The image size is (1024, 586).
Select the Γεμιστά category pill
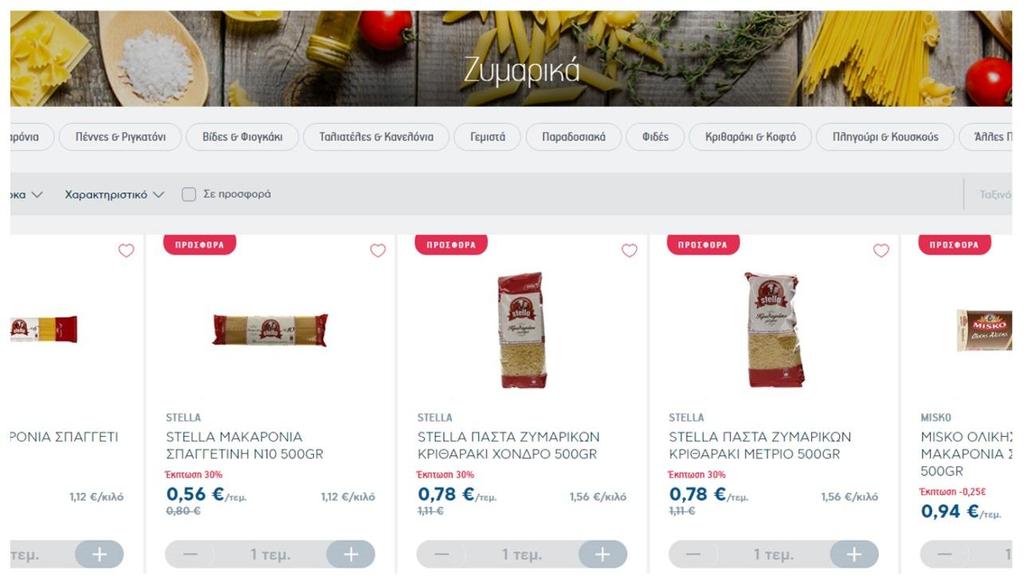[488, 137]
